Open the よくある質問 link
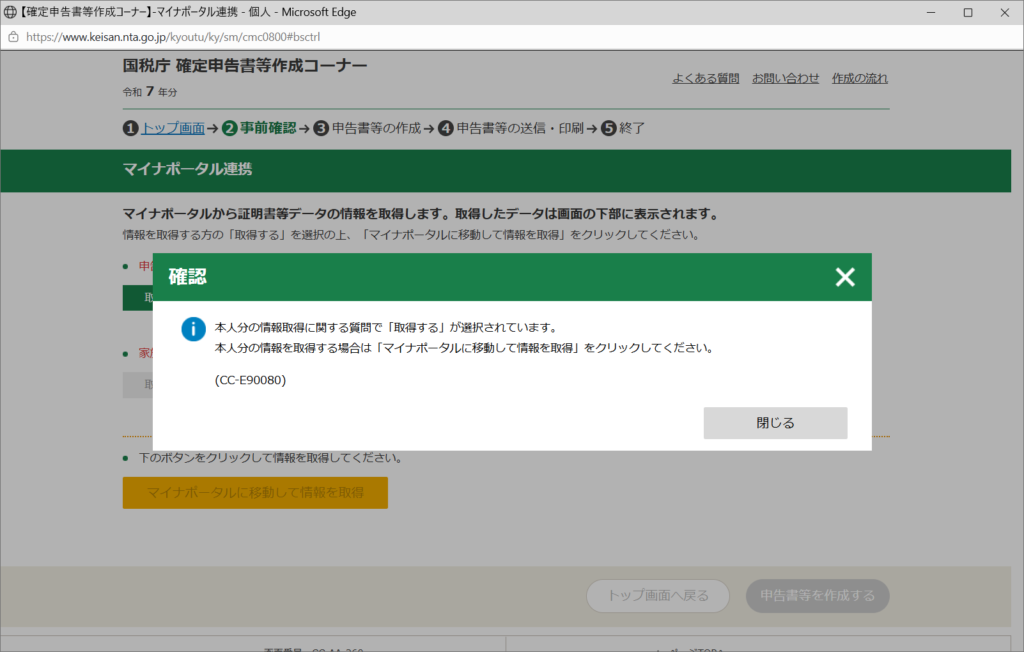The width and height of the screenshot is (1024, 652). (x=706, y=78)
